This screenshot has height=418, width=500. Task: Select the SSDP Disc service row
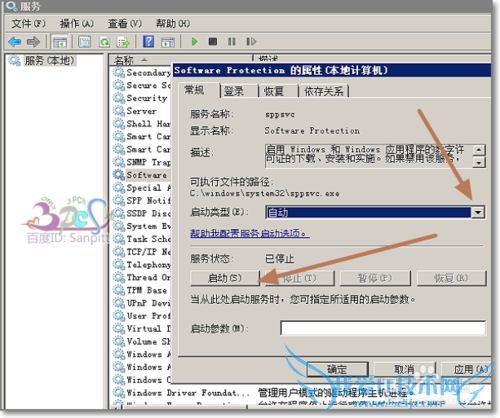142,213
